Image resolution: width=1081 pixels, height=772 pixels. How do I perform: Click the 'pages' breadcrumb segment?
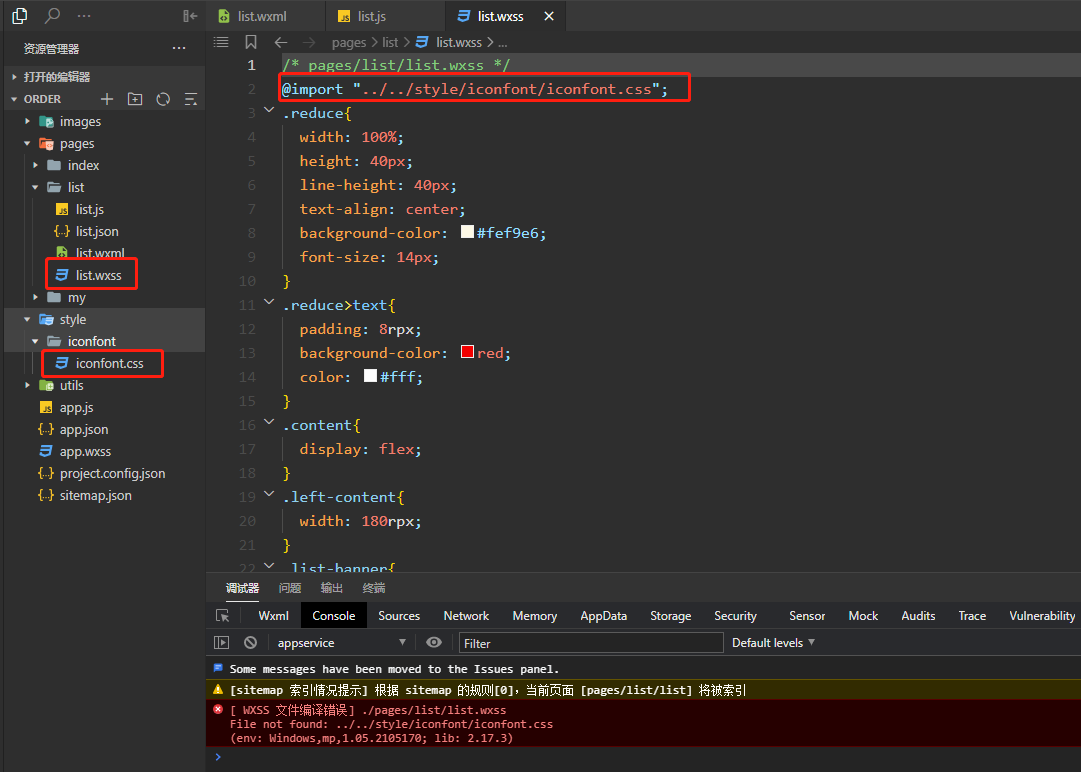point(349,42)
